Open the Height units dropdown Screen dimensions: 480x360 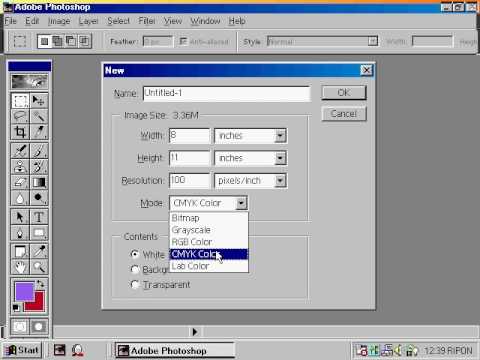pyautogui.click(x=280, y=158)
